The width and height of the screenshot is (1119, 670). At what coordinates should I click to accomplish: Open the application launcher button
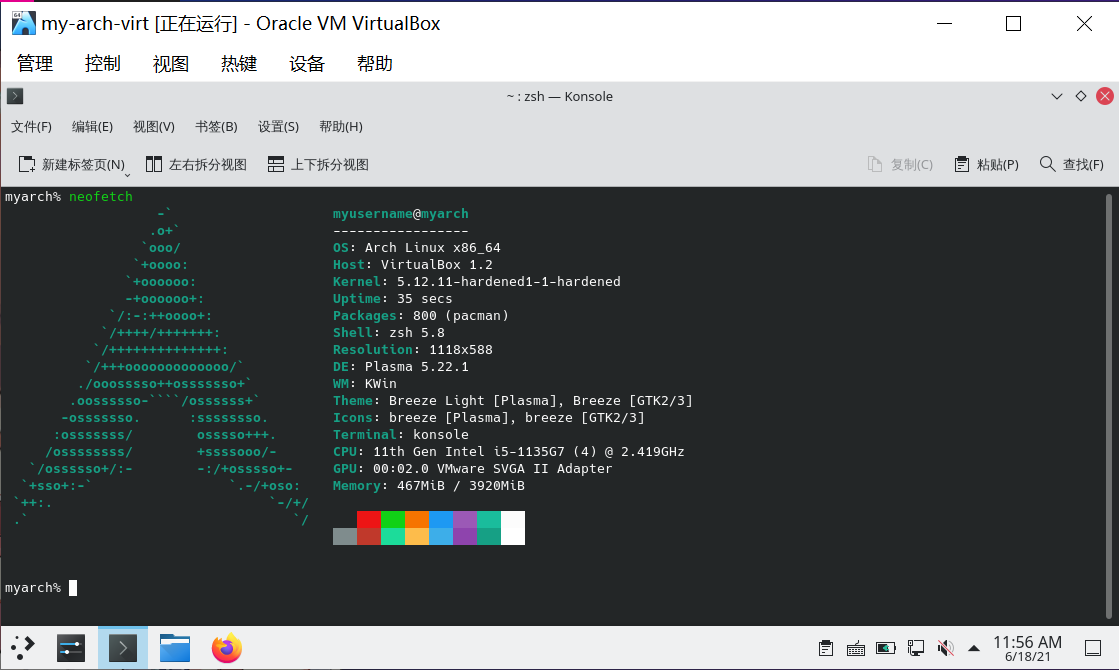(22, 648)
